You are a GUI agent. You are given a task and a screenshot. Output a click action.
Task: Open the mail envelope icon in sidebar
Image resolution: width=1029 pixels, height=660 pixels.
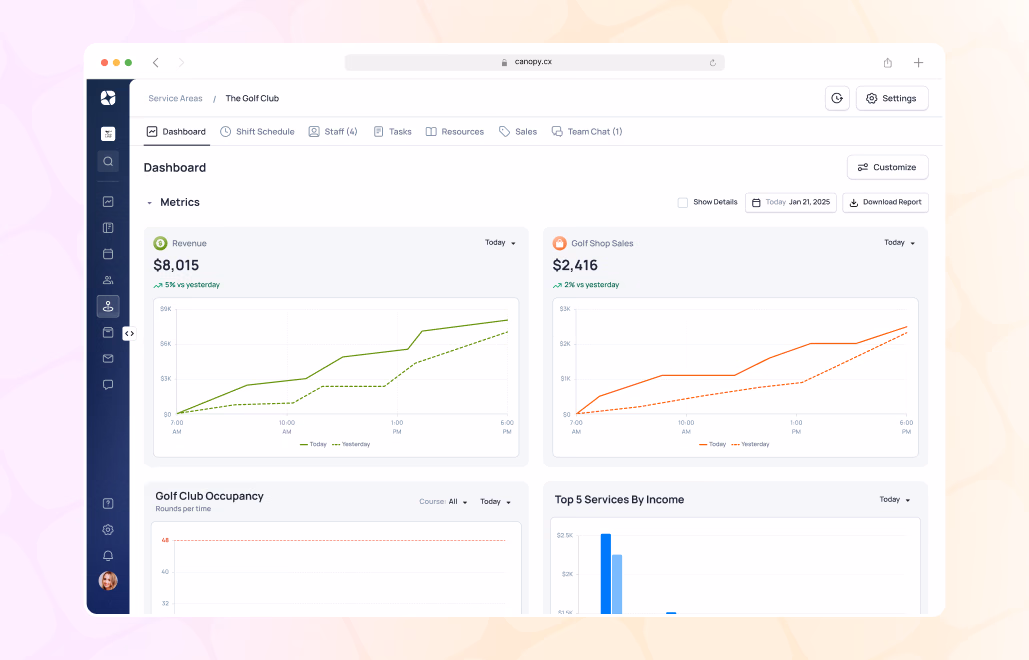(108, 358)
